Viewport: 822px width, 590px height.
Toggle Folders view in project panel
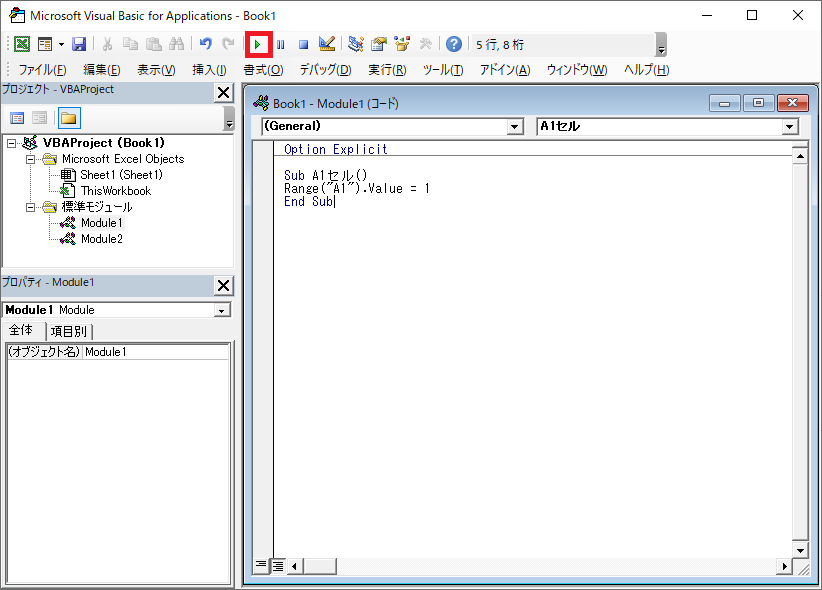(69, 118)
